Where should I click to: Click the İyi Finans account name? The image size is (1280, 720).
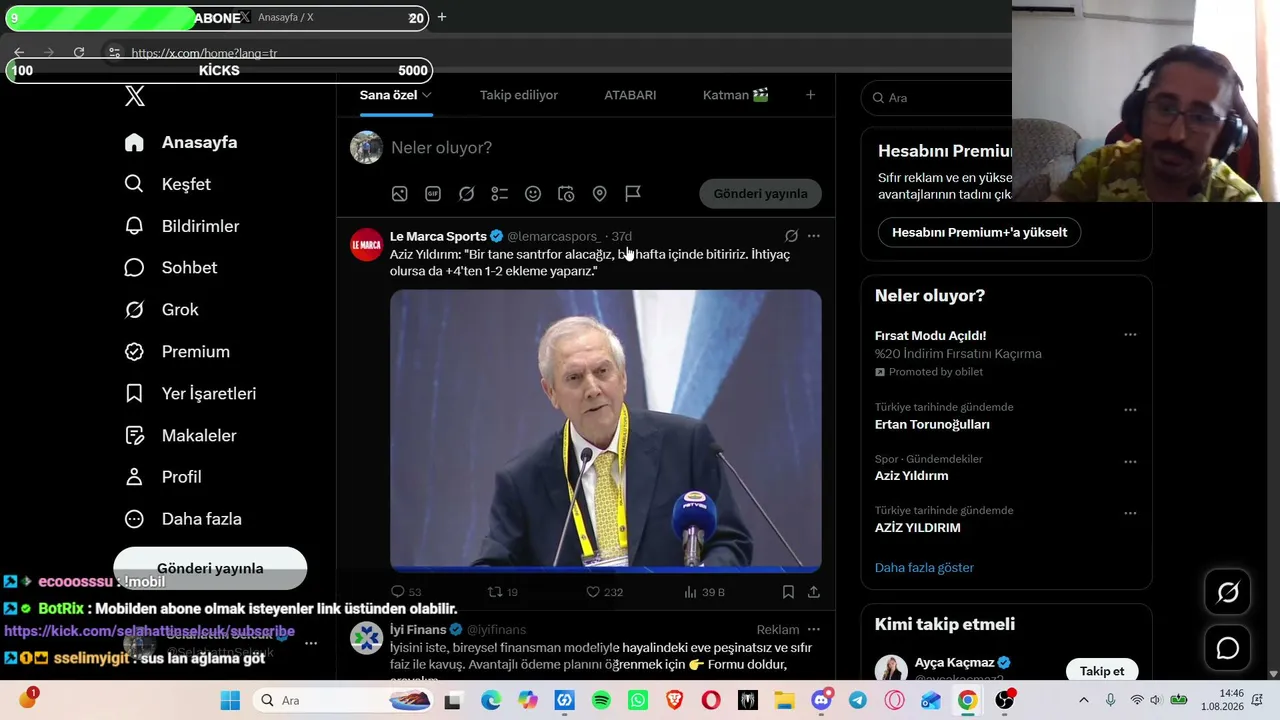(x=418, y=629)
